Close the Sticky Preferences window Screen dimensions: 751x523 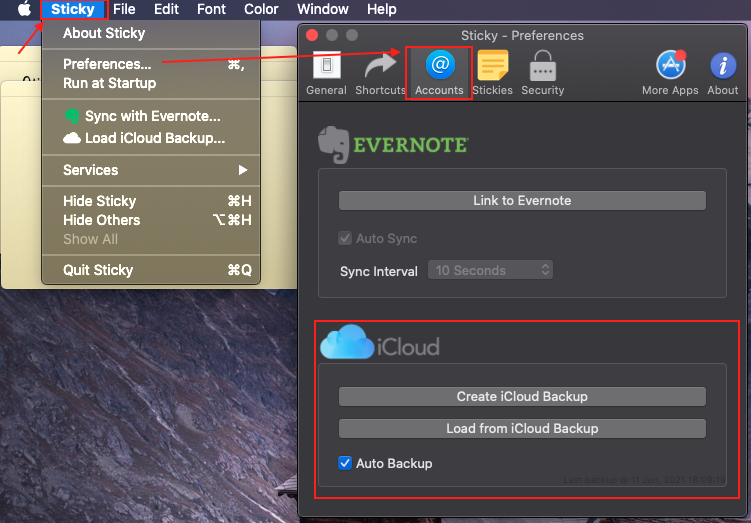(x=312, y=35)
